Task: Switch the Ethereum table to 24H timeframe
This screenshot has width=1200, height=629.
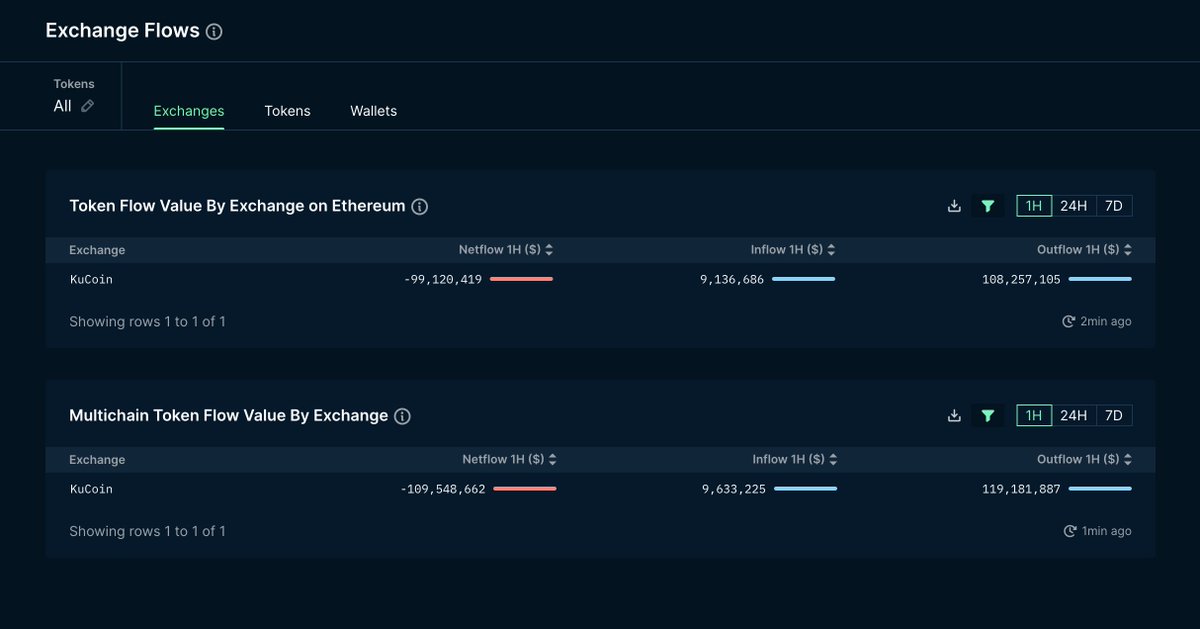Action: coord(1073,205)
